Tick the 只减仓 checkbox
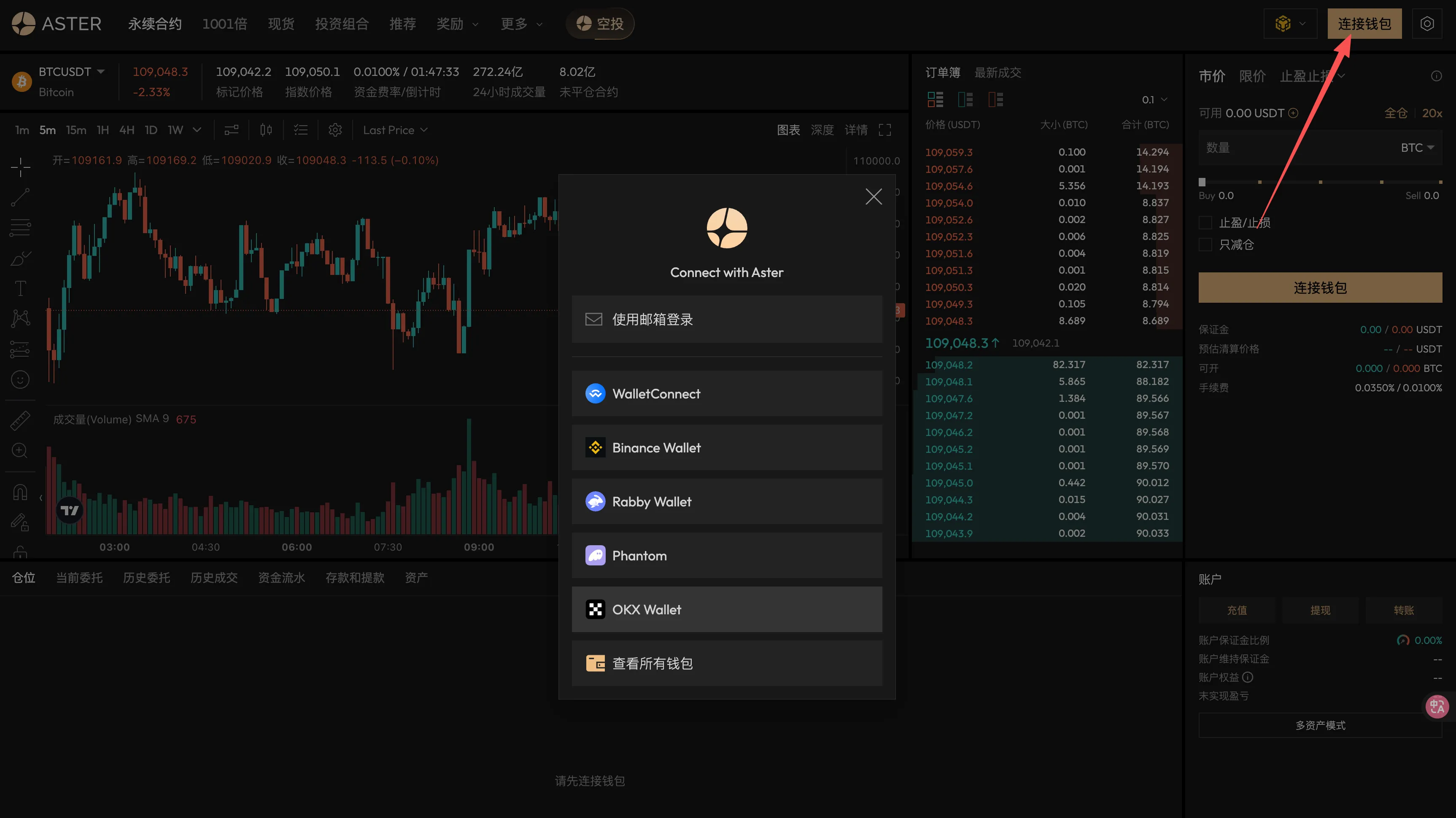The width and height of the screenshot is (1456, 818). (1205, 245)
